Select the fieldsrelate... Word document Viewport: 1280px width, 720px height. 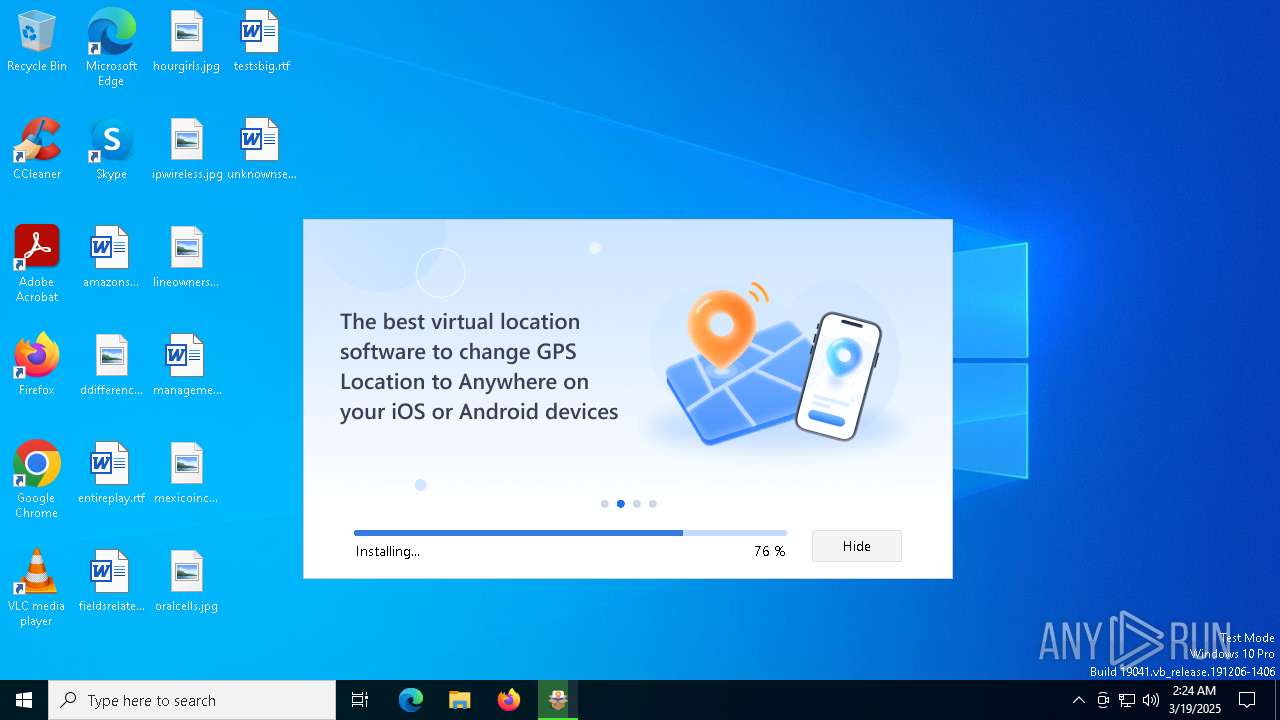[111, 582]
